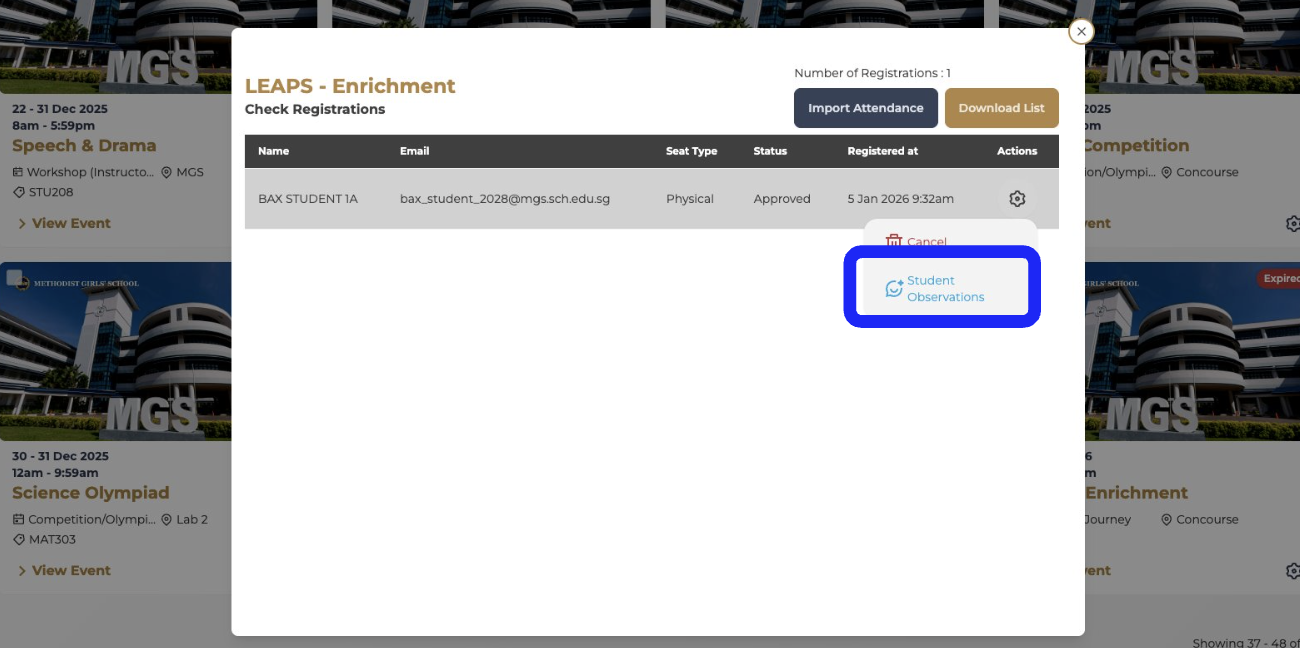Tick the checkbox on the Science Olympiad card image
Viewport: 1300px width, 648px height.
point(14,278)
